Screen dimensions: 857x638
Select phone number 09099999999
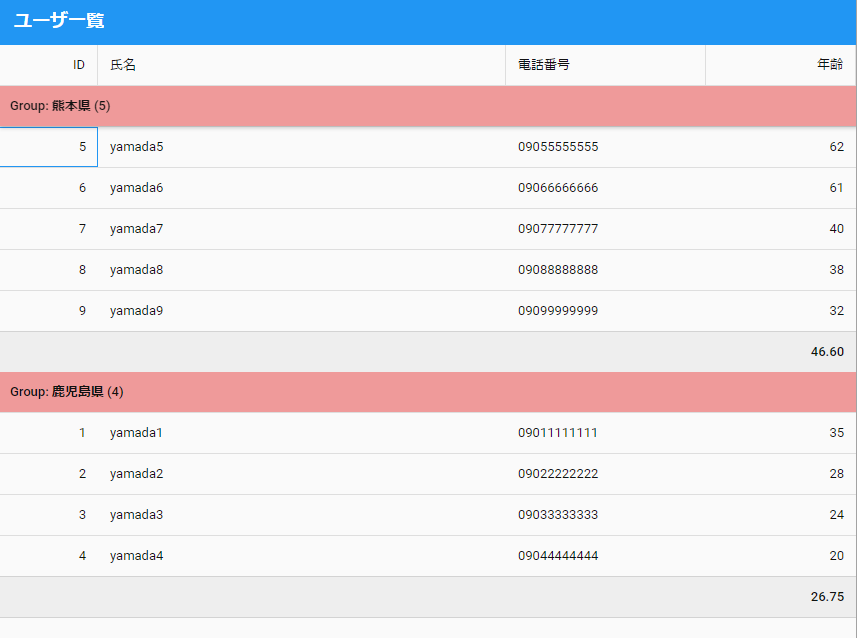pos(605,311)
